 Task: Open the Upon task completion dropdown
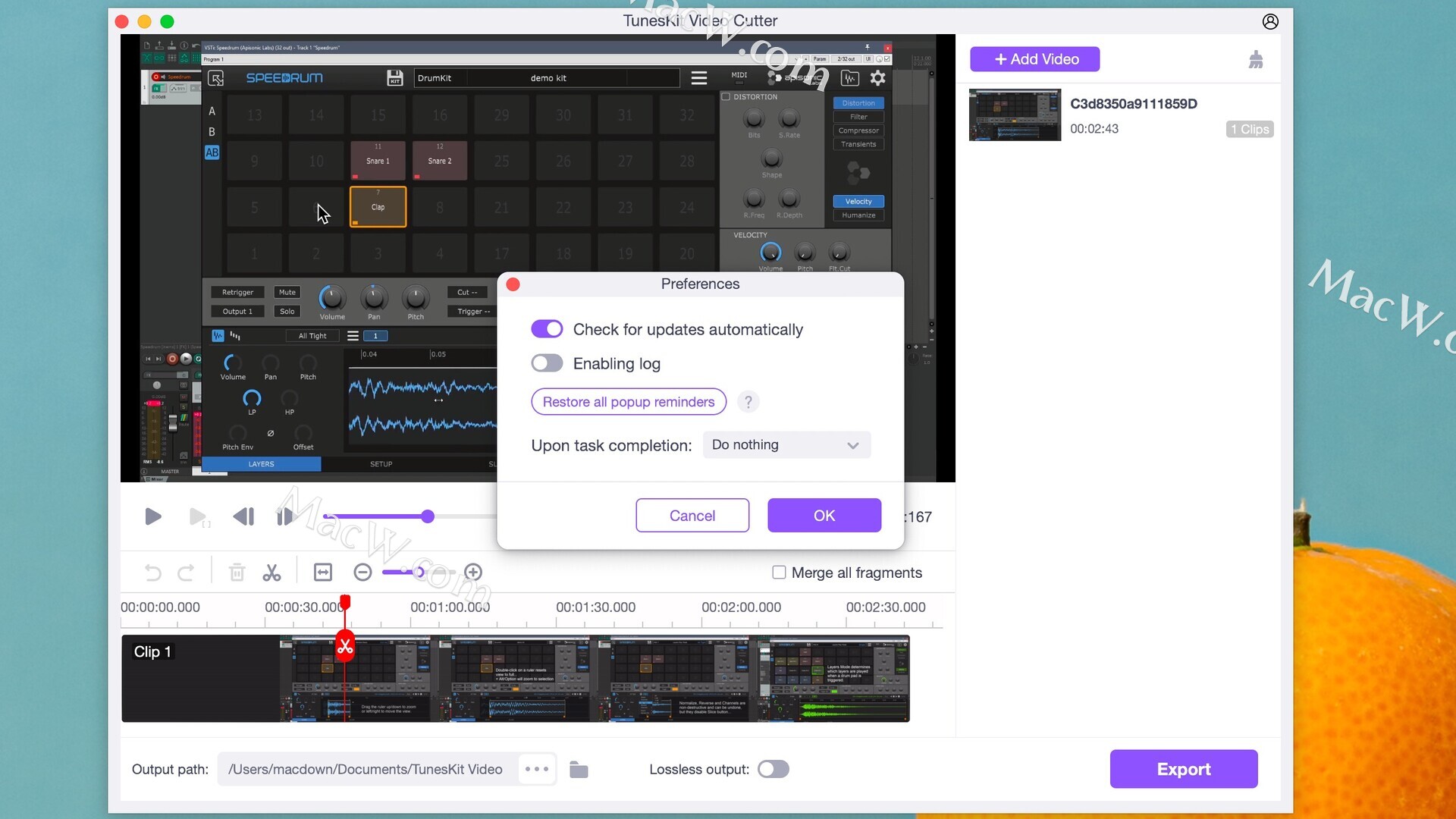(786, 445)
